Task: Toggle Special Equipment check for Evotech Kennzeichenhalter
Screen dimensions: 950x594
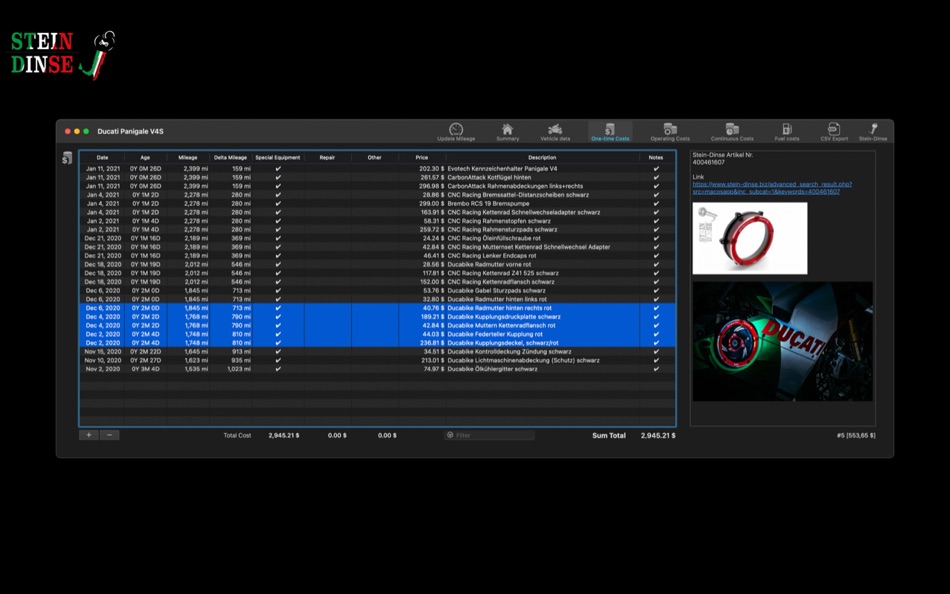Action: (x=278, y=169)
